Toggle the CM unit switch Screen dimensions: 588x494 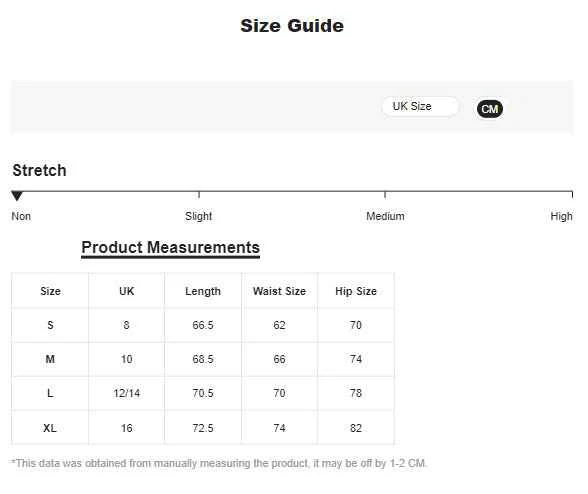coord(490,109)
